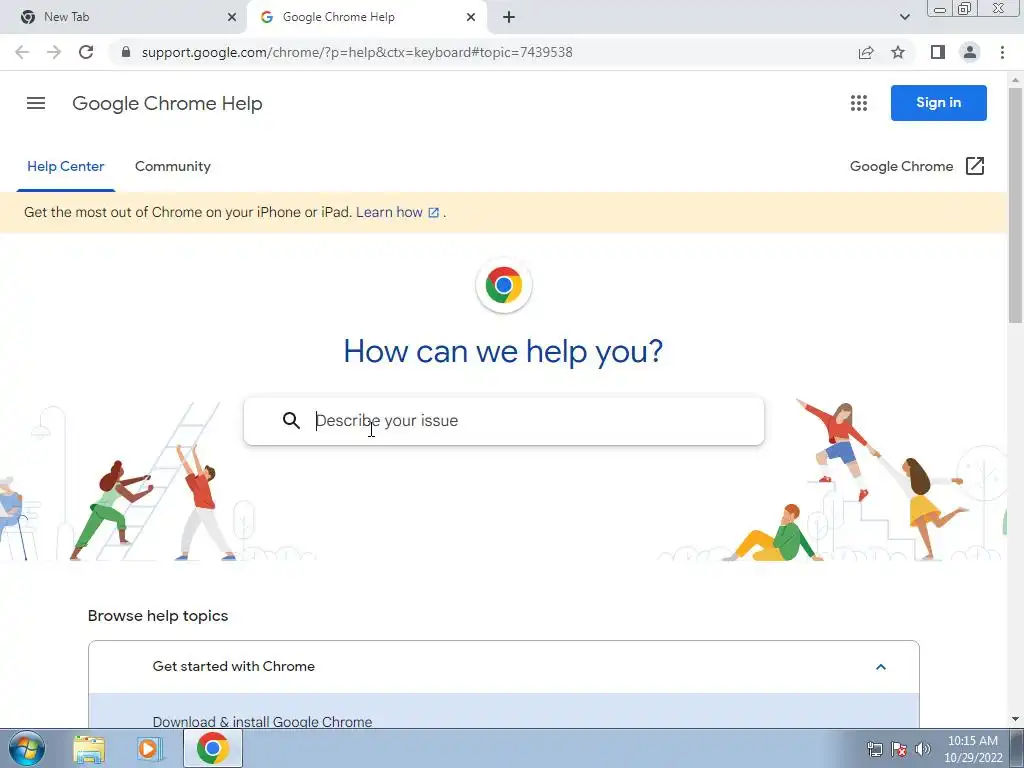
Task: Open the Google apps grid
Action: coord(859,103)
